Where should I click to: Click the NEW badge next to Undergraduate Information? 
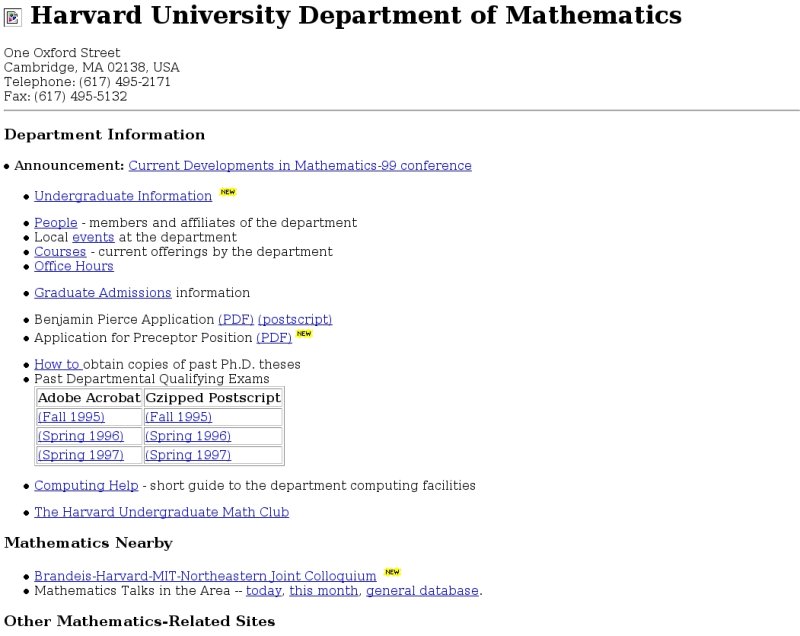(228, 192)
